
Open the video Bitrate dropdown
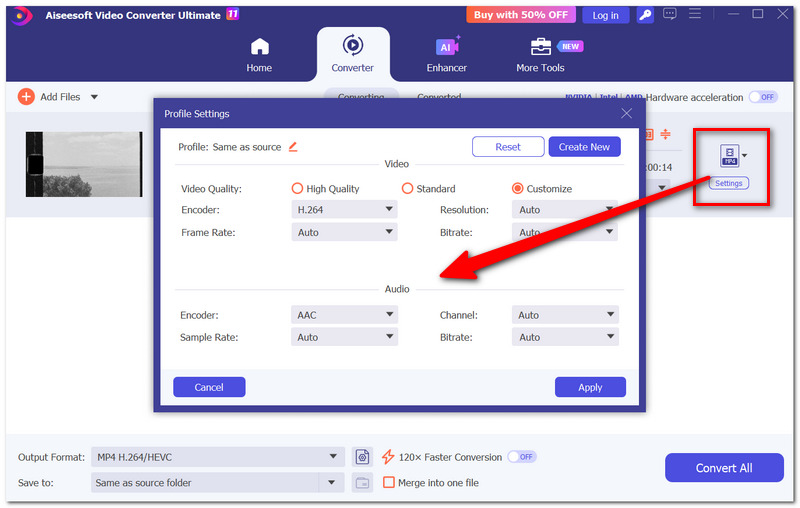click(565, 232)
